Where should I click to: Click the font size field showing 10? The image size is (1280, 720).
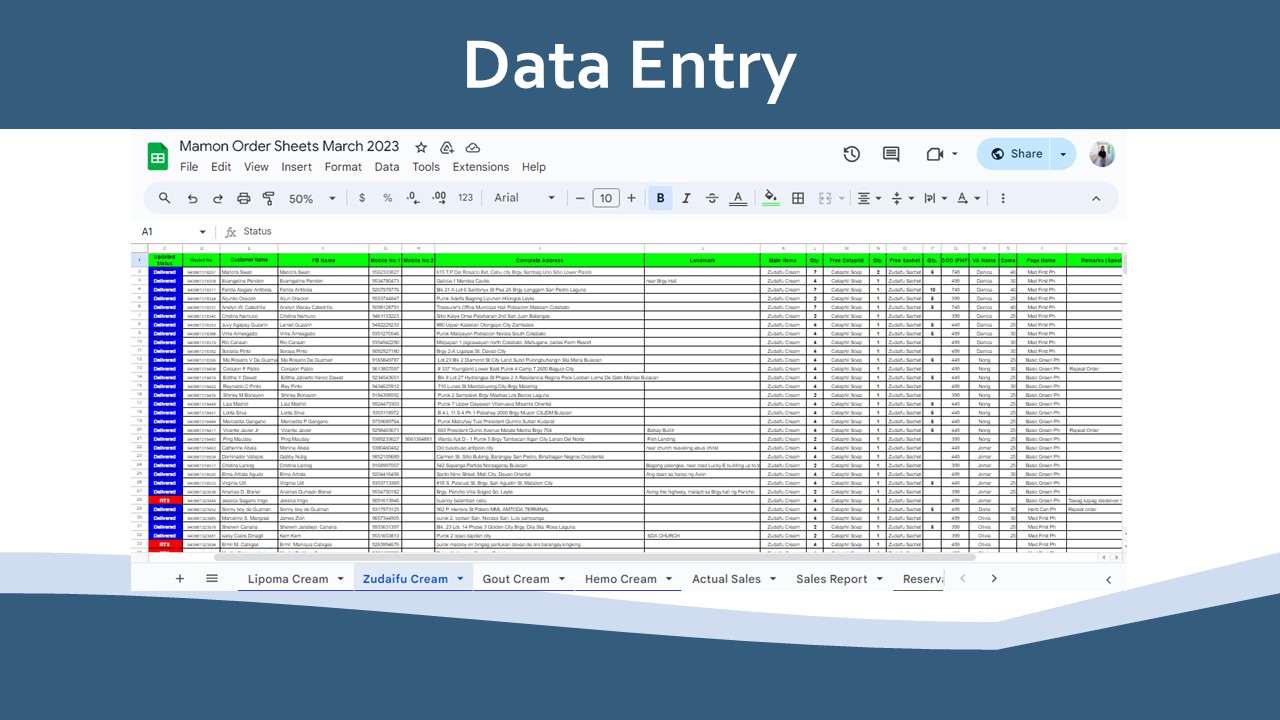click(606, 198)
